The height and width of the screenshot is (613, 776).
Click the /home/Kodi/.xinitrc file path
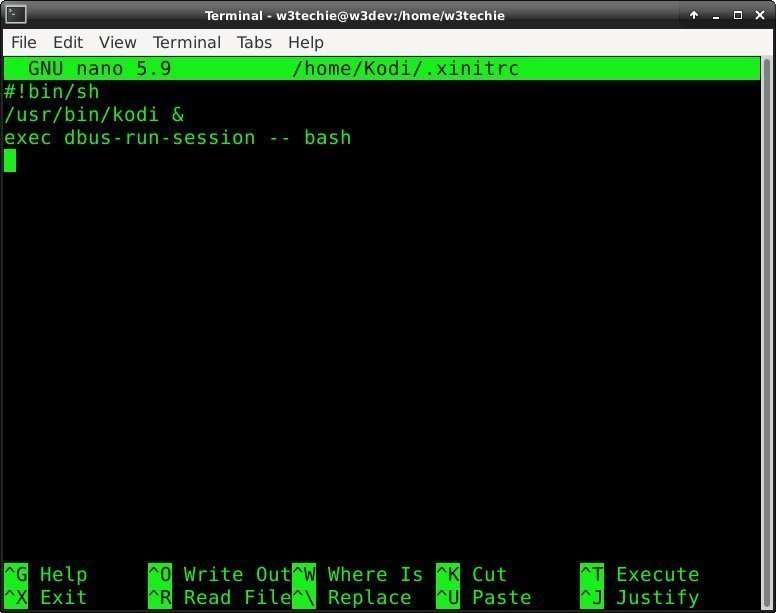click(x=406, y=68)
